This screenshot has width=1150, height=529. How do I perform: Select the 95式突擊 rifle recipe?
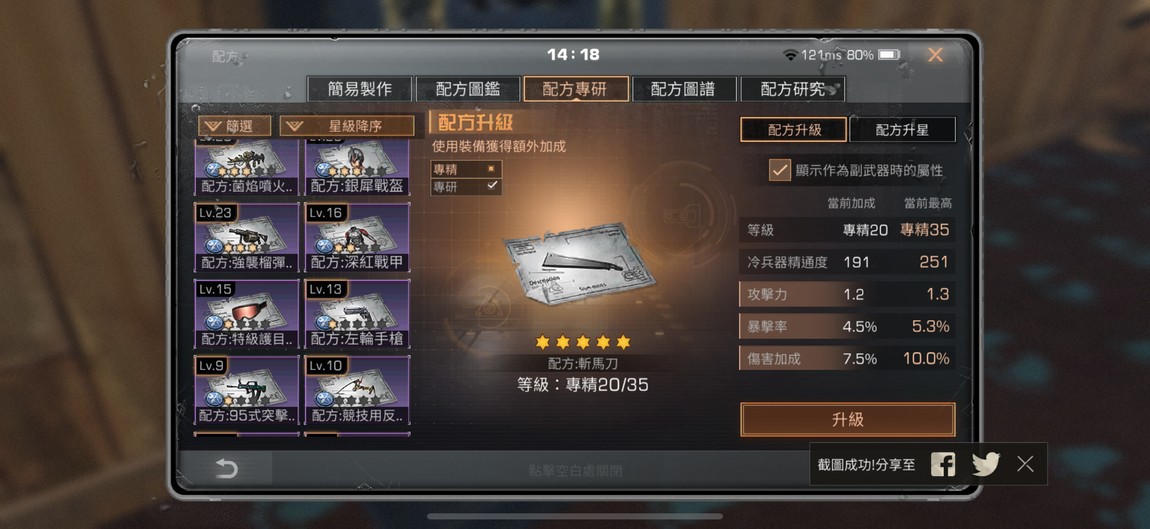tap(247, 390)
